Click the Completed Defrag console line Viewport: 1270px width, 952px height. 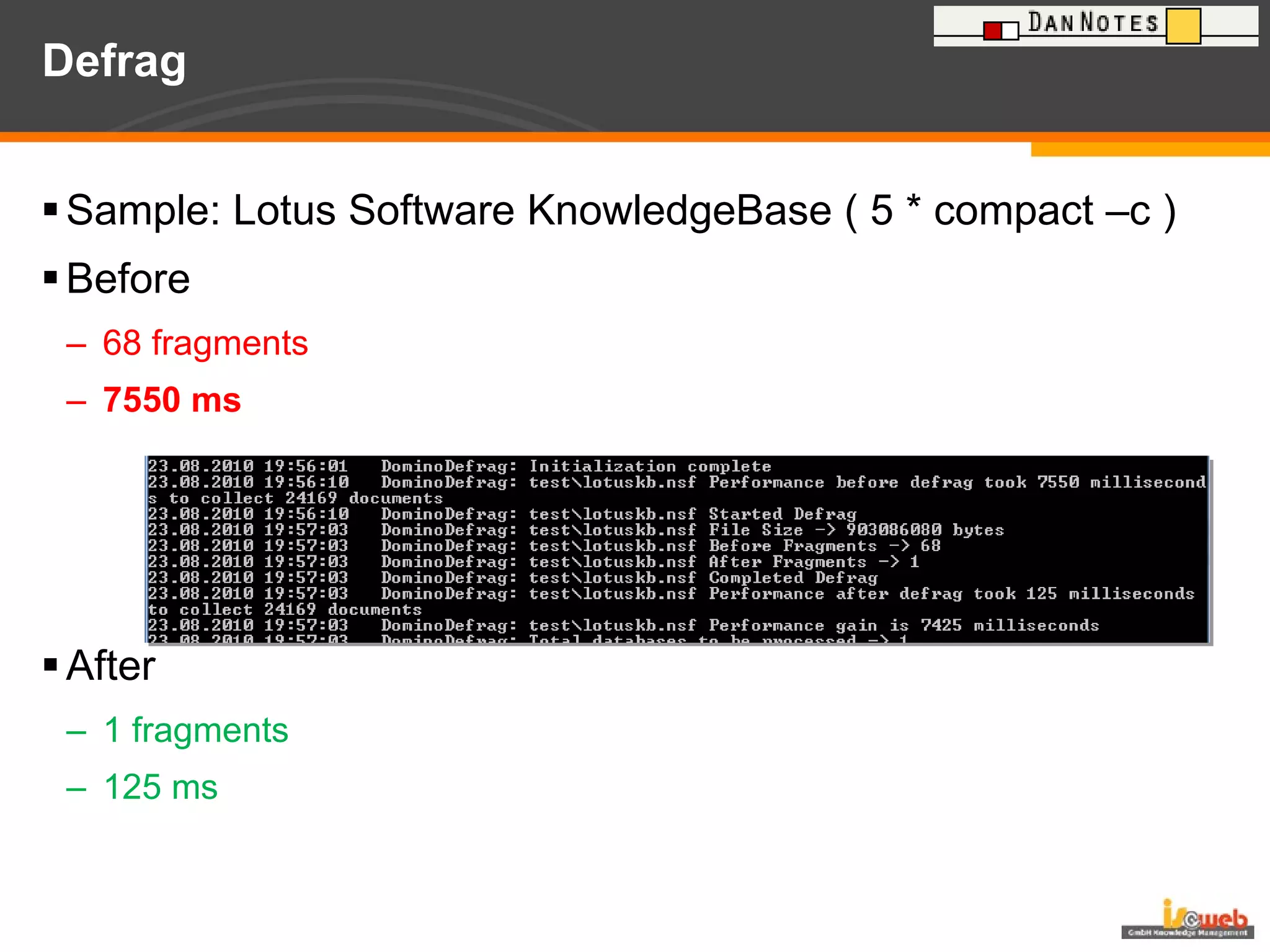click(513, 578)
